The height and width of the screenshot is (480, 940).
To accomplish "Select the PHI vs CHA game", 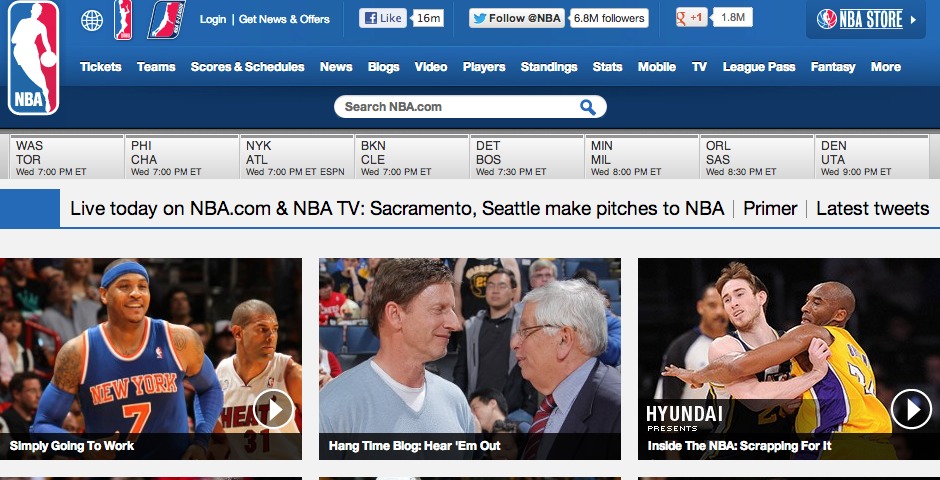I will 182,157.
